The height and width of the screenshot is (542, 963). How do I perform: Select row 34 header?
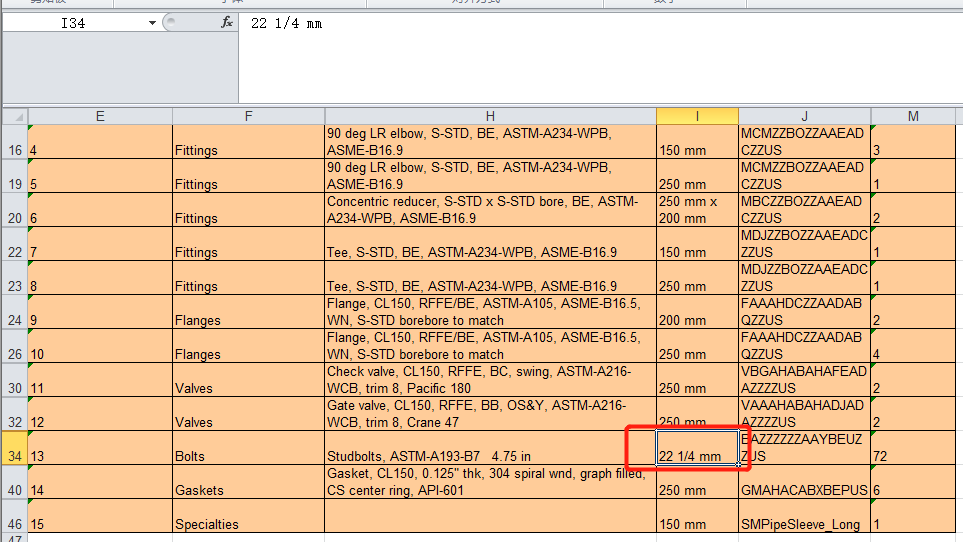pyautogui.click(x=15, y=448)
